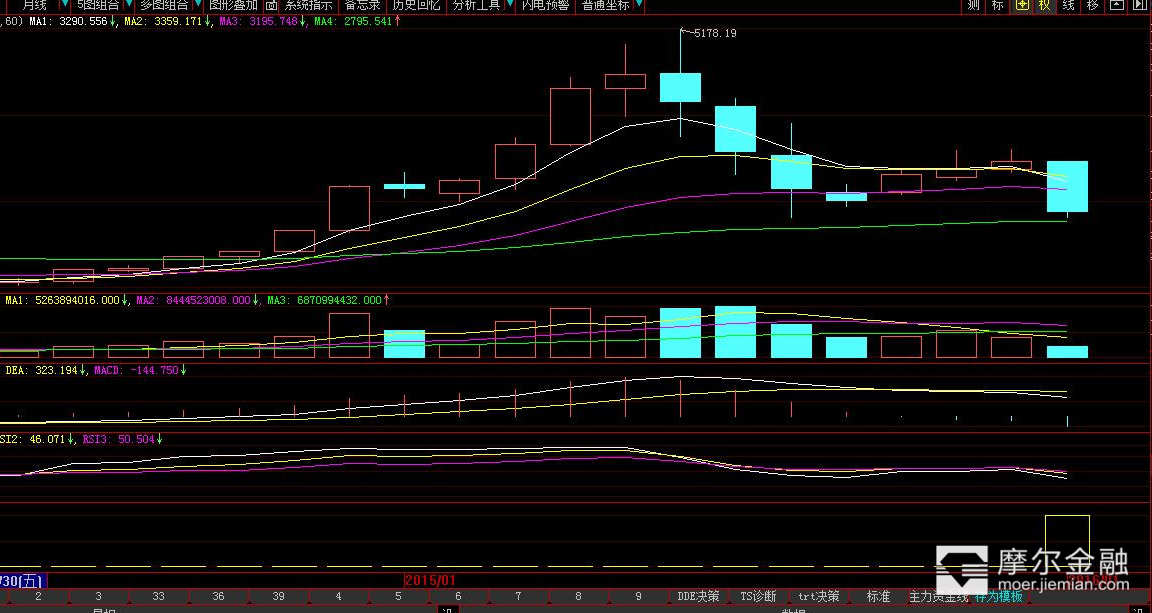Select indicator tab number 33
Screen dimensions: 1152x613
pos(158,596)
